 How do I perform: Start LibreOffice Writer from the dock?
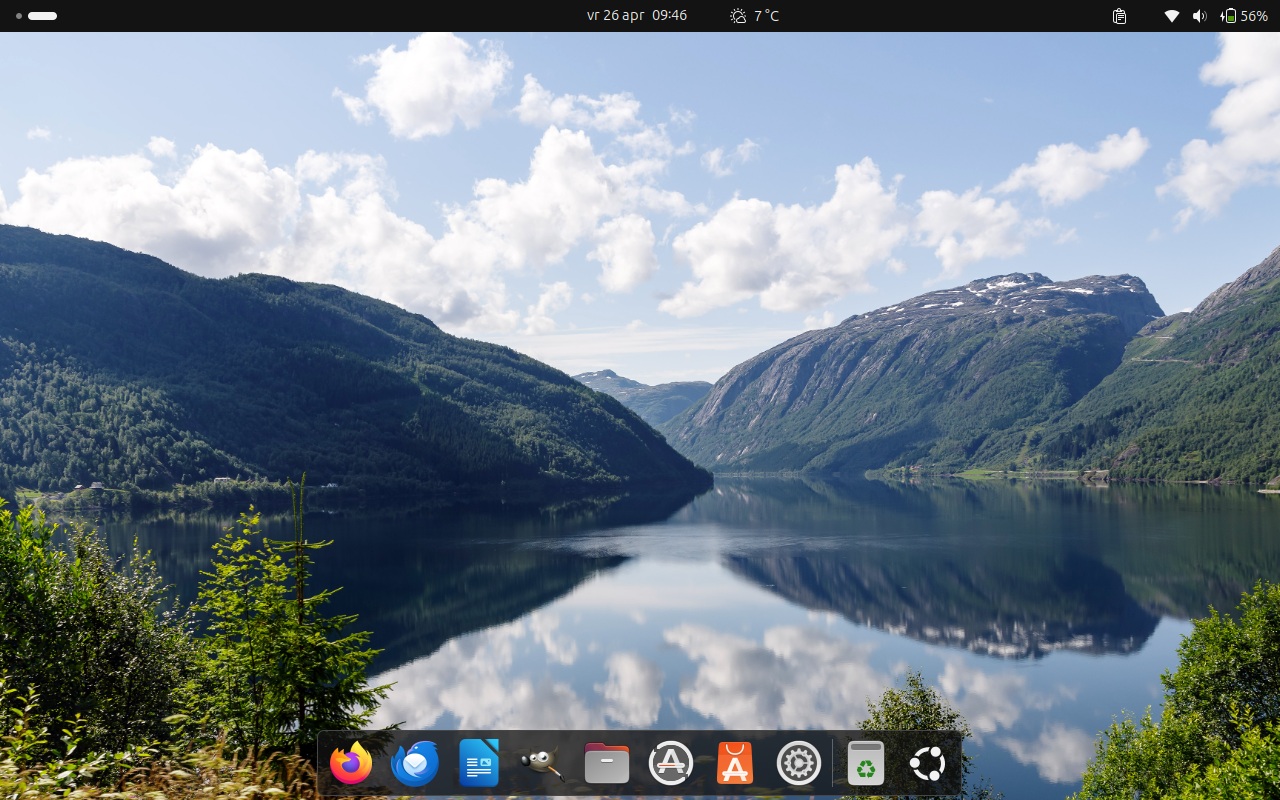click(x=479, y=764)
